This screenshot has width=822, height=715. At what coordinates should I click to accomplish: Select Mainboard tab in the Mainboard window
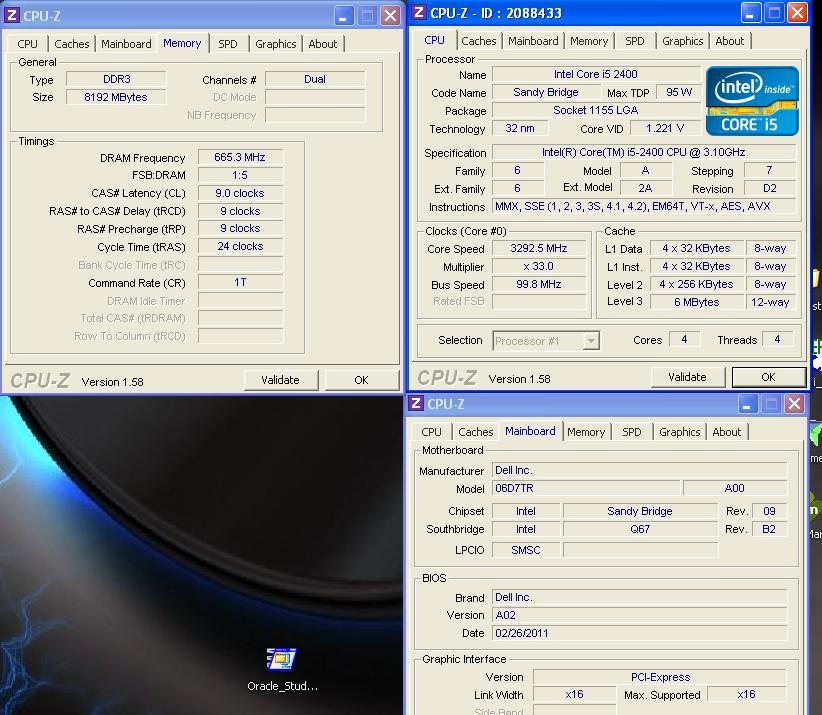point(531,431)
